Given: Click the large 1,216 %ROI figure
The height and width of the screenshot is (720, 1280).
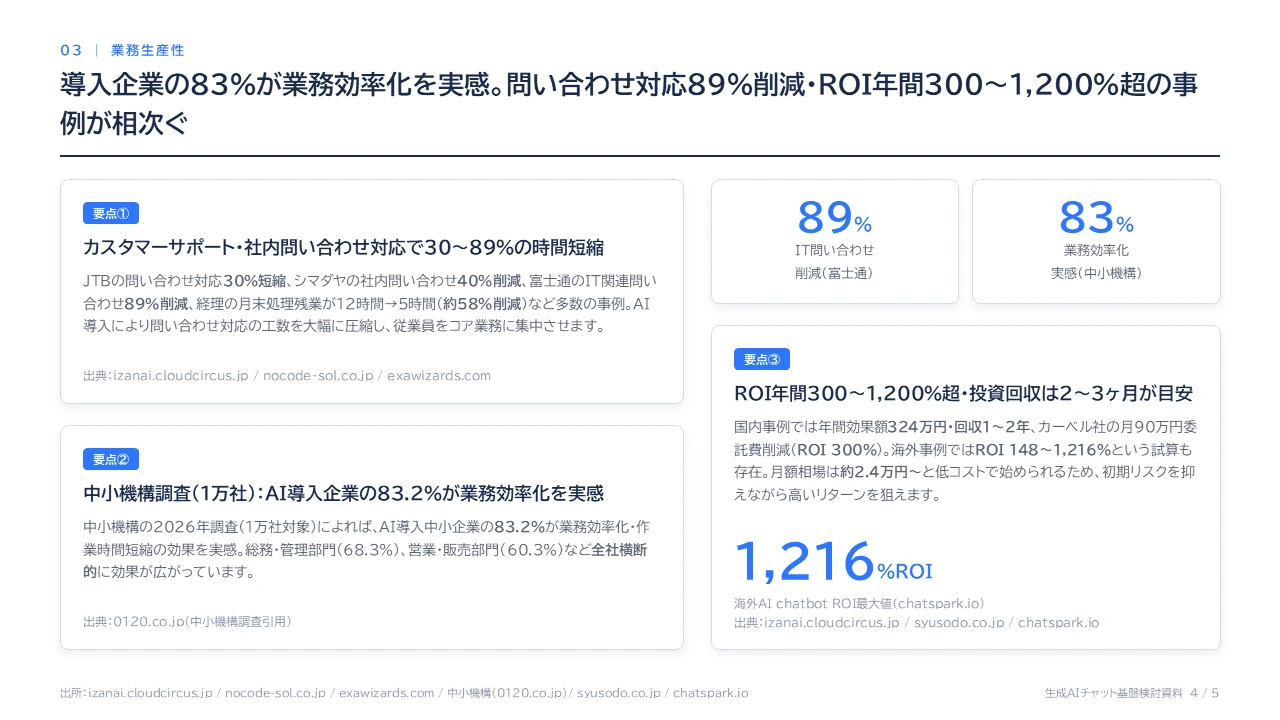Looking at the screenshot, I should click(833, 561).
